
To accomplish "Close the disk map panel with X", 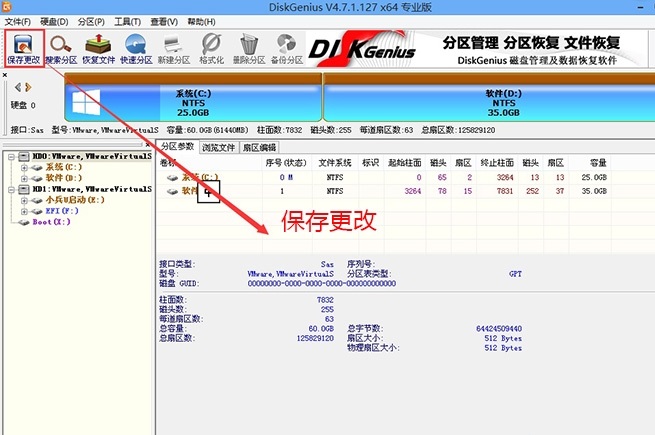I will pyautogui.click(x=5, y=75).
